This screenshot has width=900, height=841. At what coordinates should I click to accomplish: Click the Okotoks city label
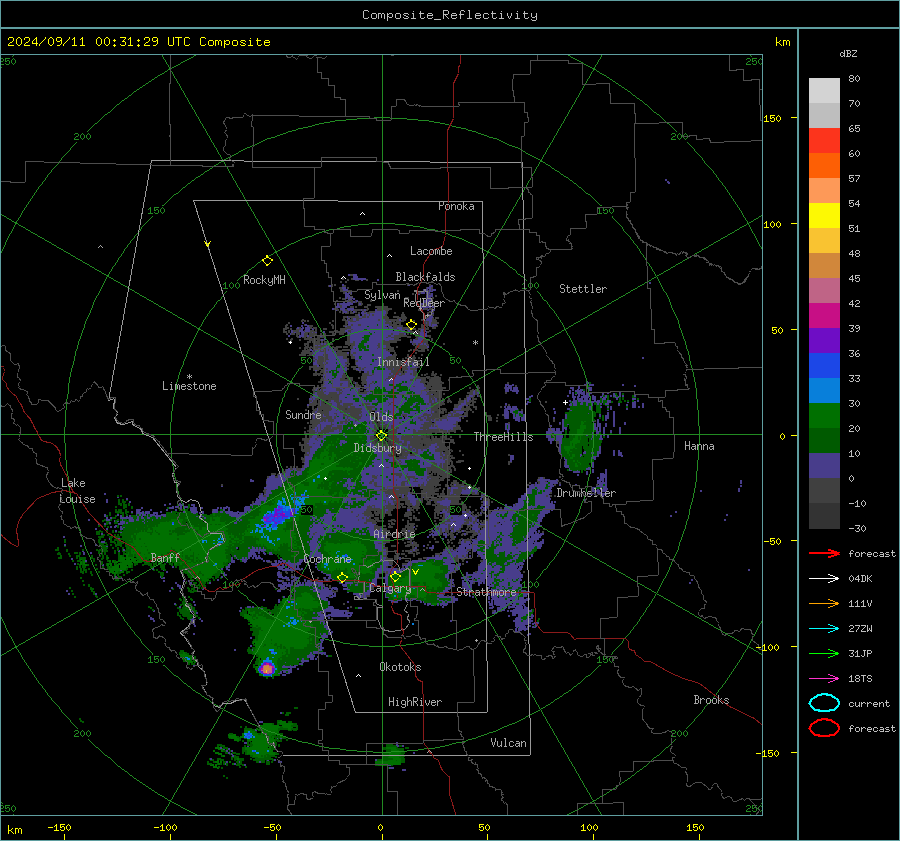pos(400,667)
